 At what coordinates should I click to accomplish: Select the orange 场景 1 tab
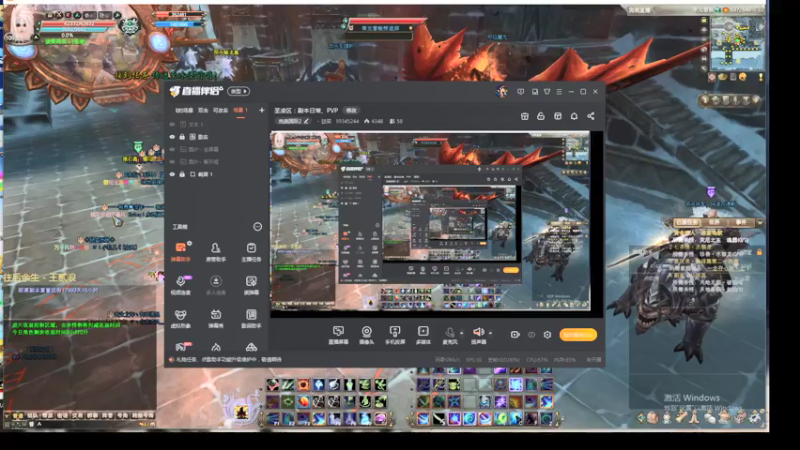click(240, 110)
